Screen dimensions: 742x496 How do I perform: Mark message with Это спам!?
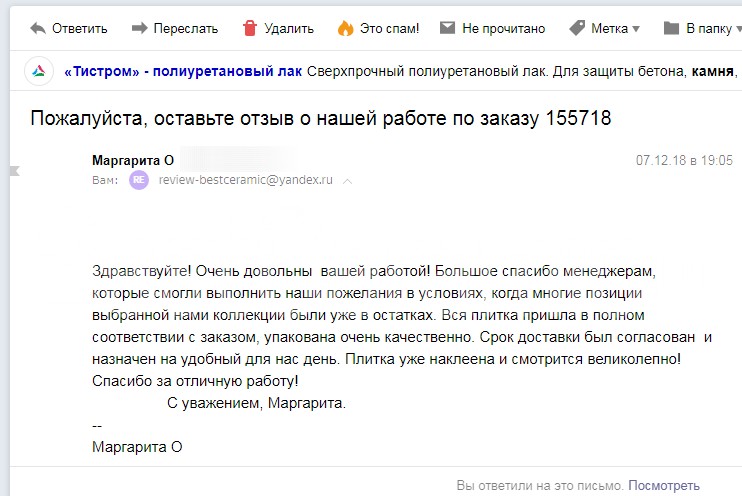(389, 28)
